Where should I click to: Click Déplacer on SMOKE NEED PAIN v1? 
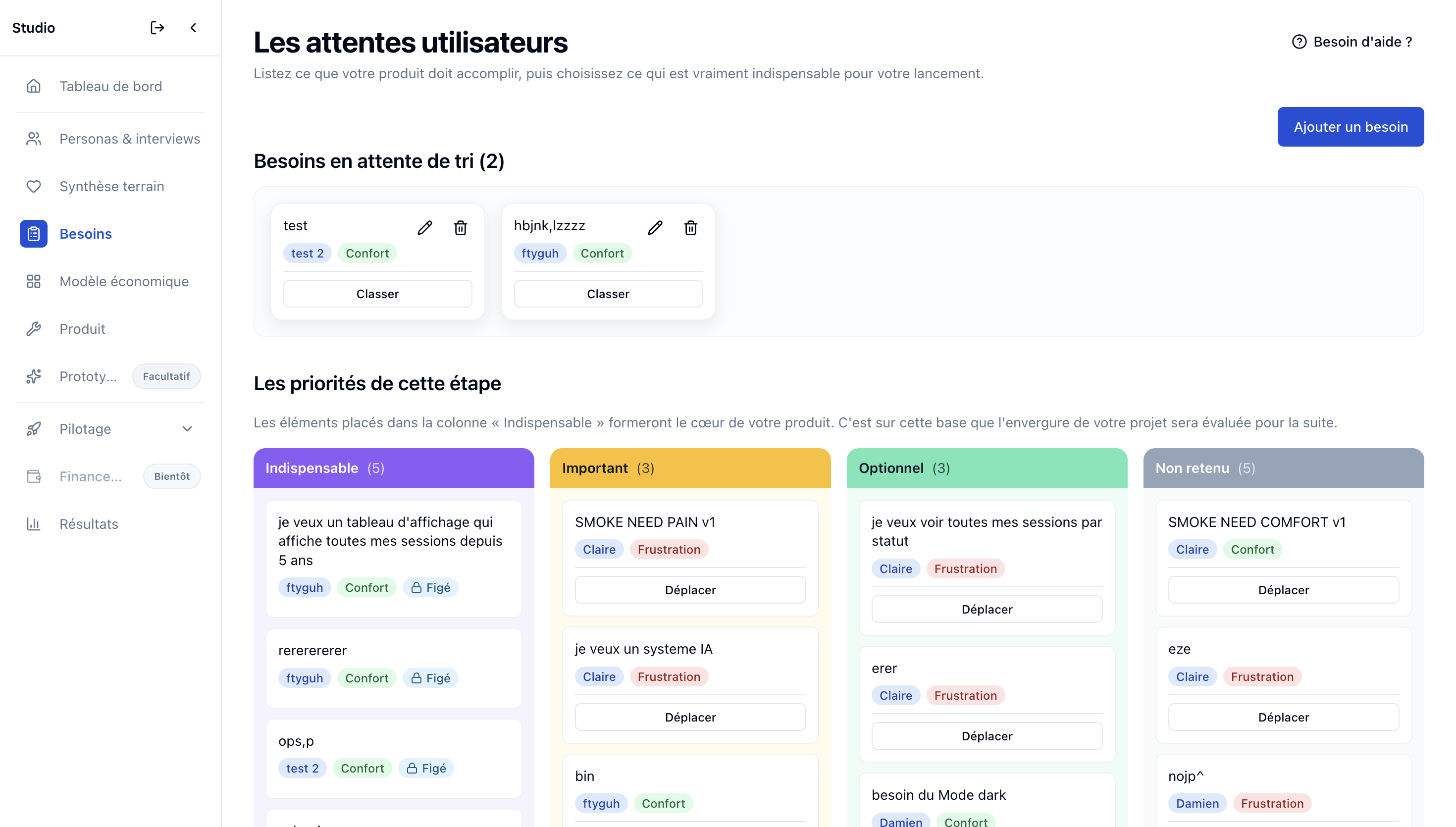click(690, 590)
